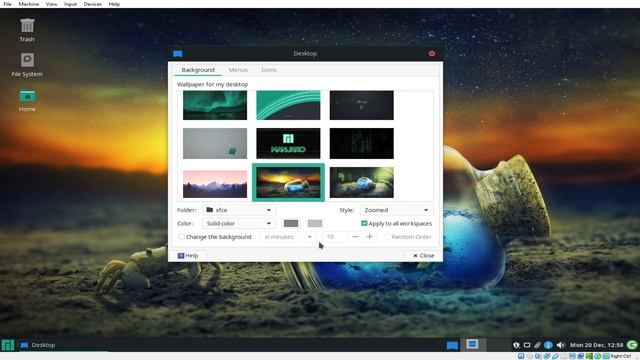This screenshot has height=360, width=640.
Task: Open the VirtualBox Machine menu
Action: (29, 4)
